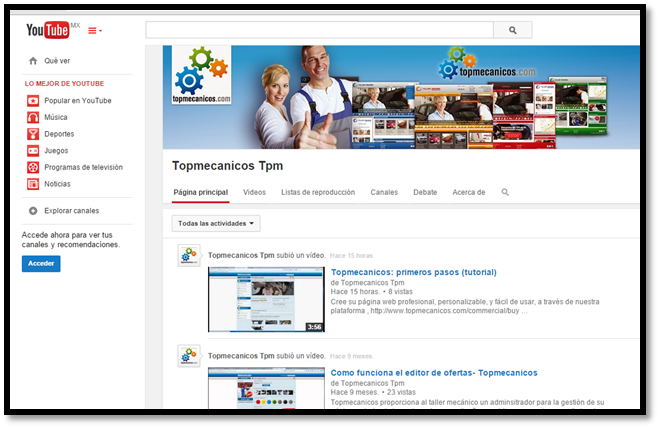
Task: Click the home icon next to Qué ver
Action: click(x=33, y=61)
